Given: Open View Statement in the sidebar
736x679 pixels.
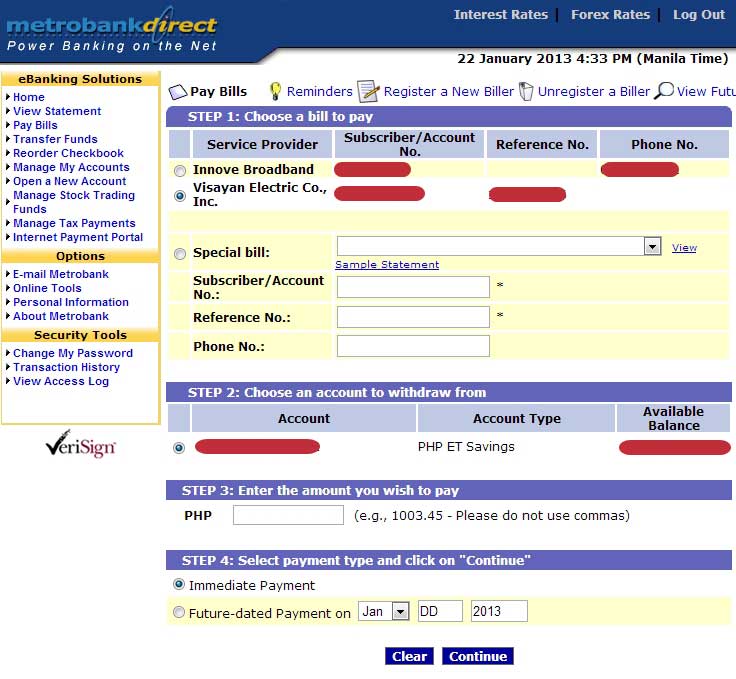Looking at the screenshot, I should pyautogui.click(x=57, y=111).
